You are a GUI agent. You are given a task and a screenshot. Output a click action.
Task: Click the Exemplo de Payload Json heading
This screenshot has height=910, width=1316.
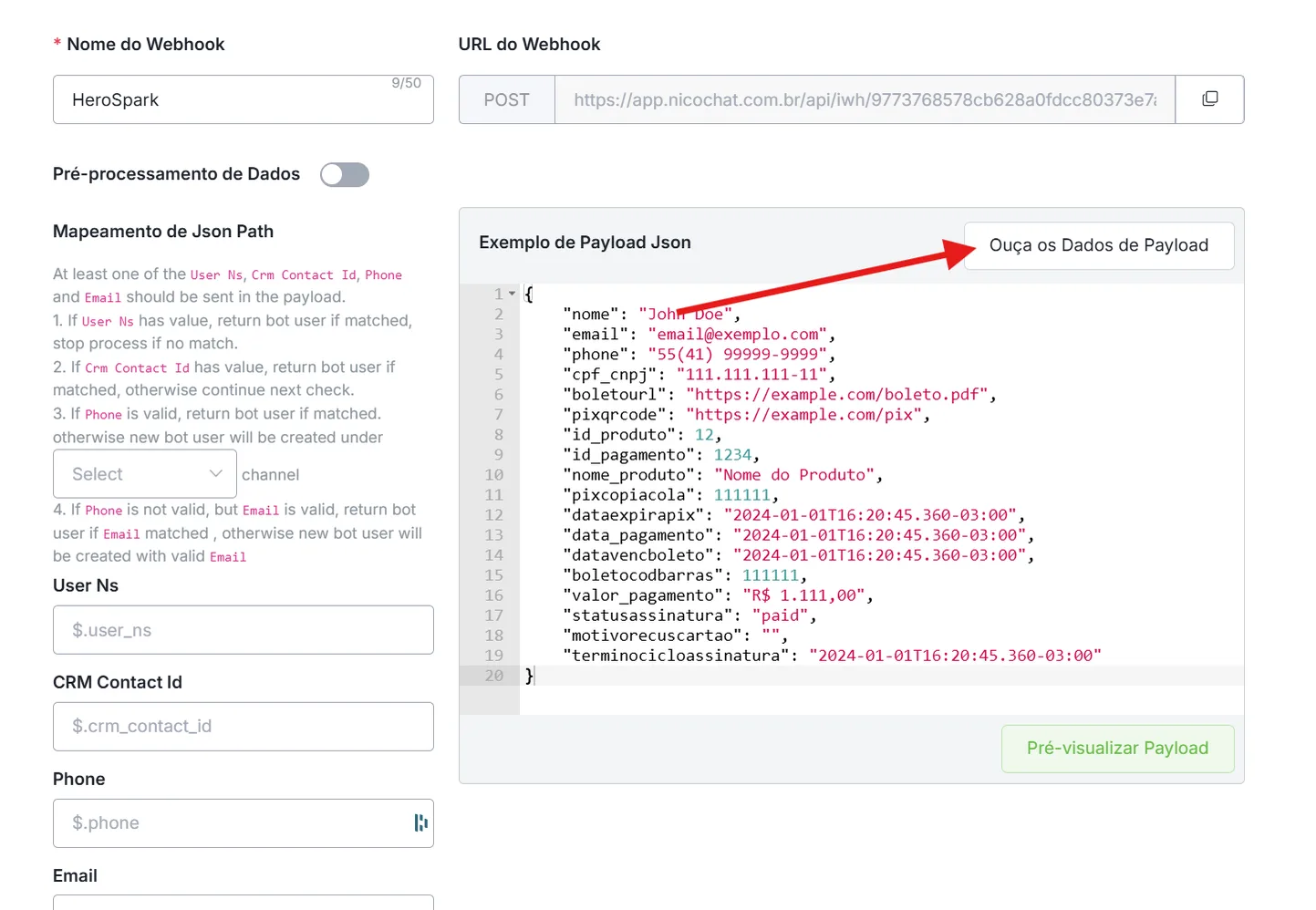[585, 243]
